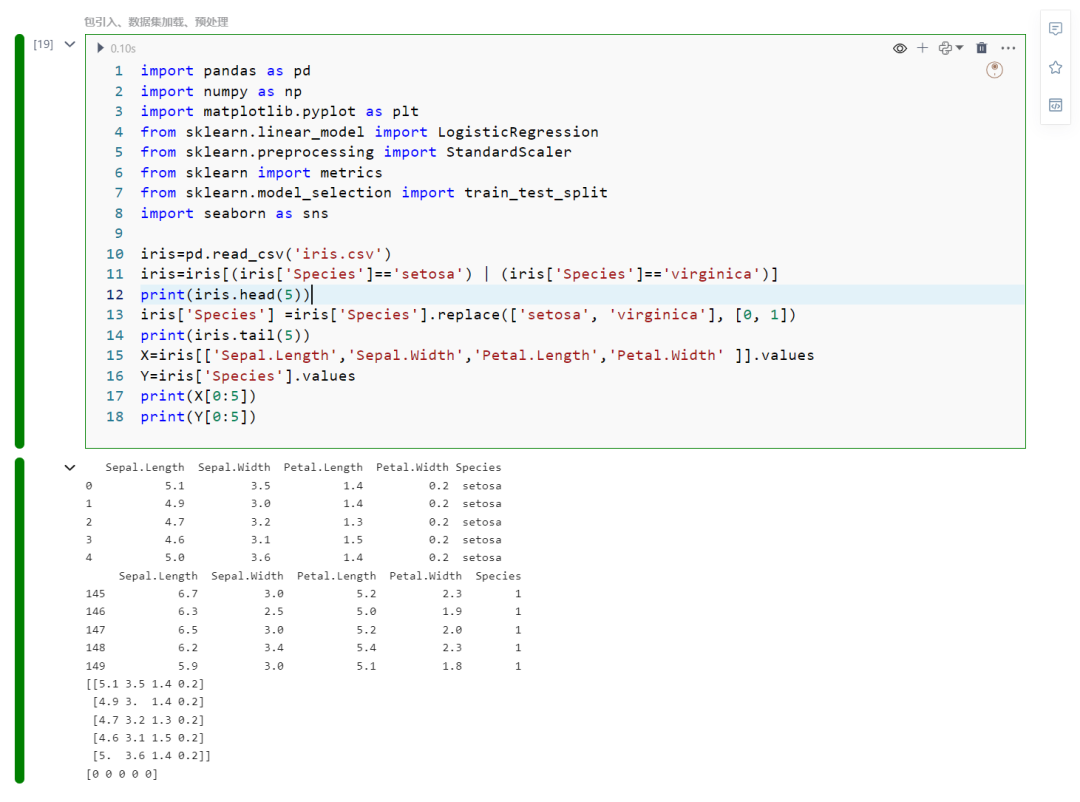The height and width of the screenshot is (802, 1080).
Task: Click the colored status badge near the toolbar
Action: point(993,70)
